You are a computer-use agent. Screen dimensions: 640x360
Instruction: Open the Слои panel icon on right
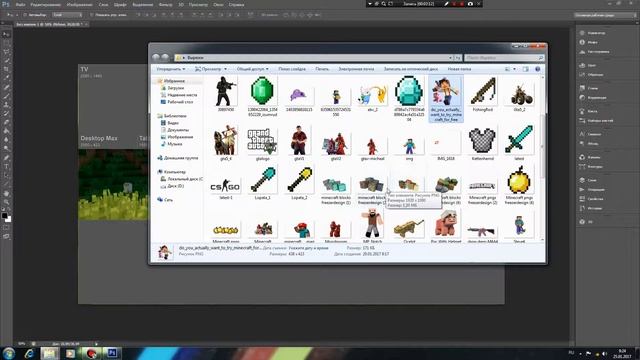pyautogui.click(x=582, y=180)
